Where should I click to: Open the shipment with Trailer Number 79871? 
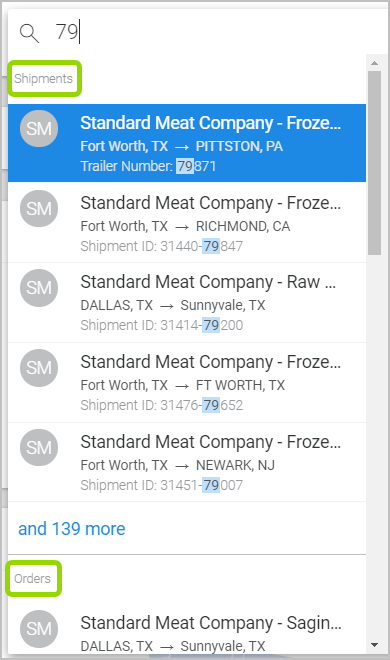point(187,143)
